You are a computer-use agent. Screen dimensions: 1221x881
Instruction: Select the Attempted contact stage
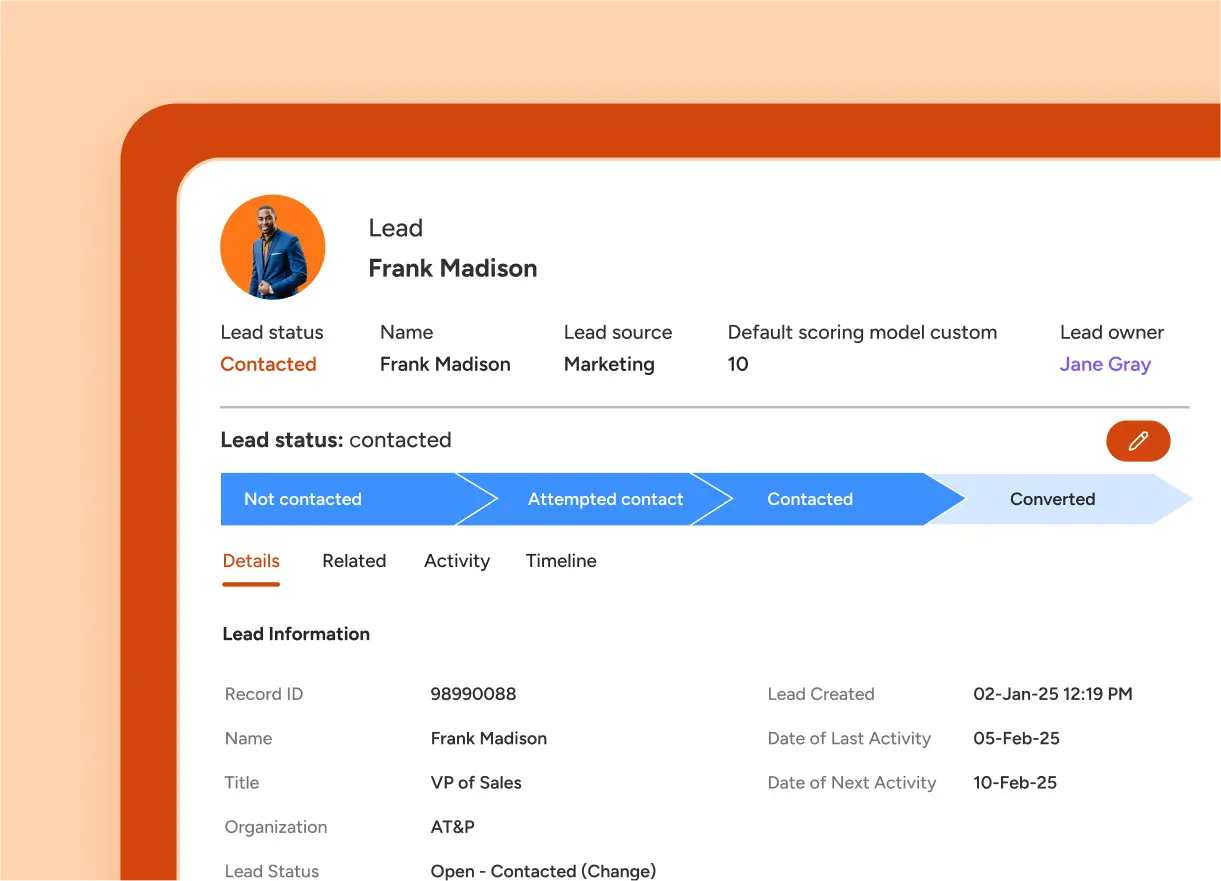click(x=605, y=499)
